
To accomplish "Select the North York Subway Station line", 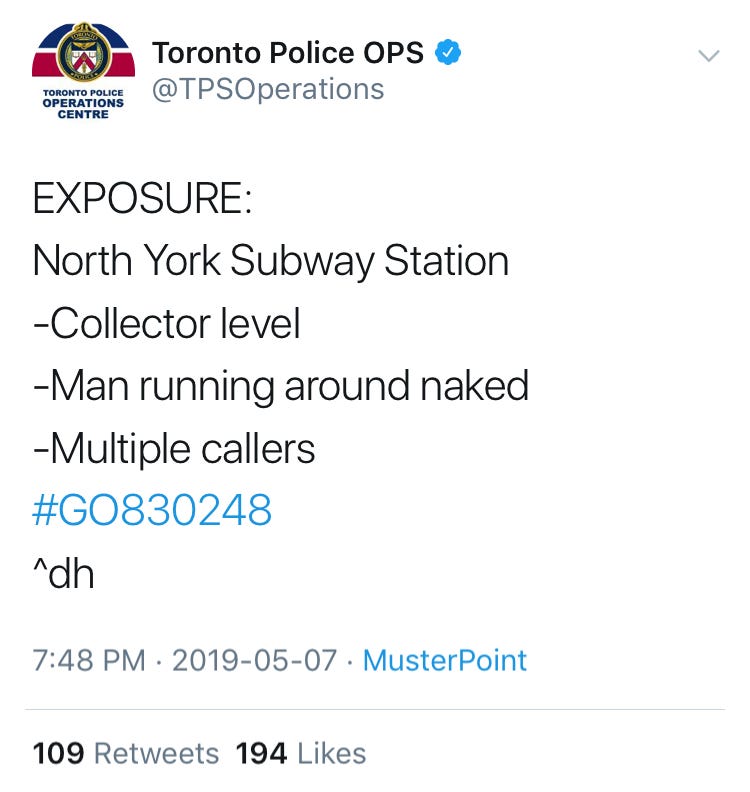I will 270,261.
